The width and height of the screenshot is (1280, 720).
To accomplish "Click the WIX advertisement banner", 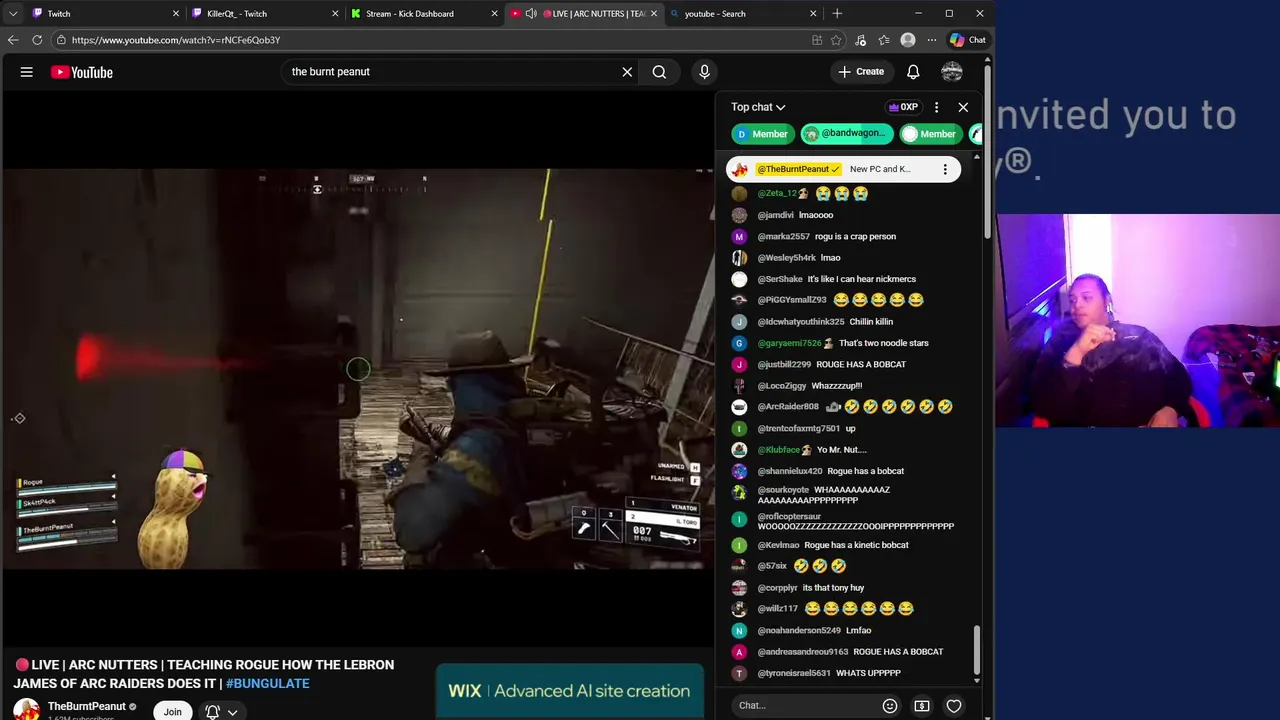I will pyautogui.click(x=570, y=692).
